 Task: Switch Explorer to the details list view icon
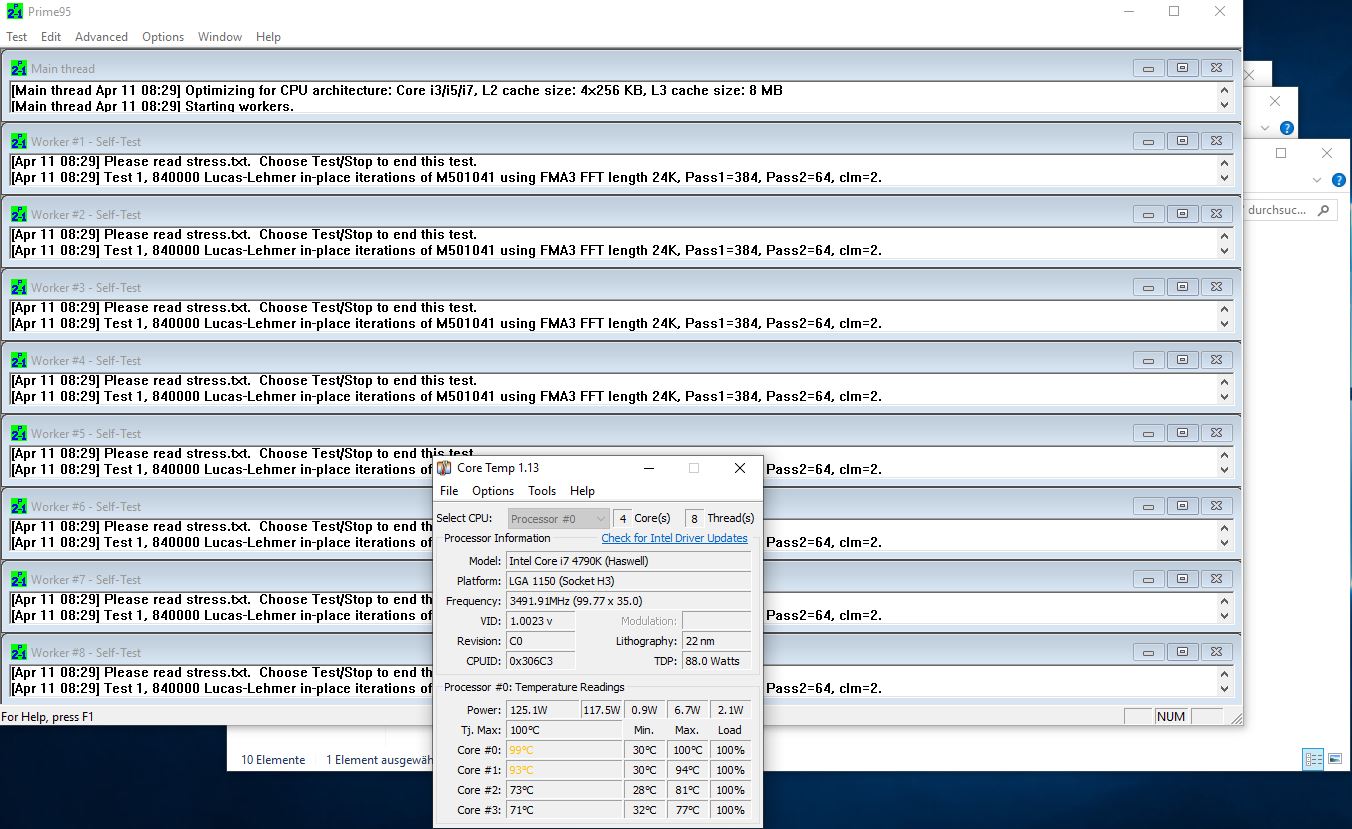(1313, 759)
